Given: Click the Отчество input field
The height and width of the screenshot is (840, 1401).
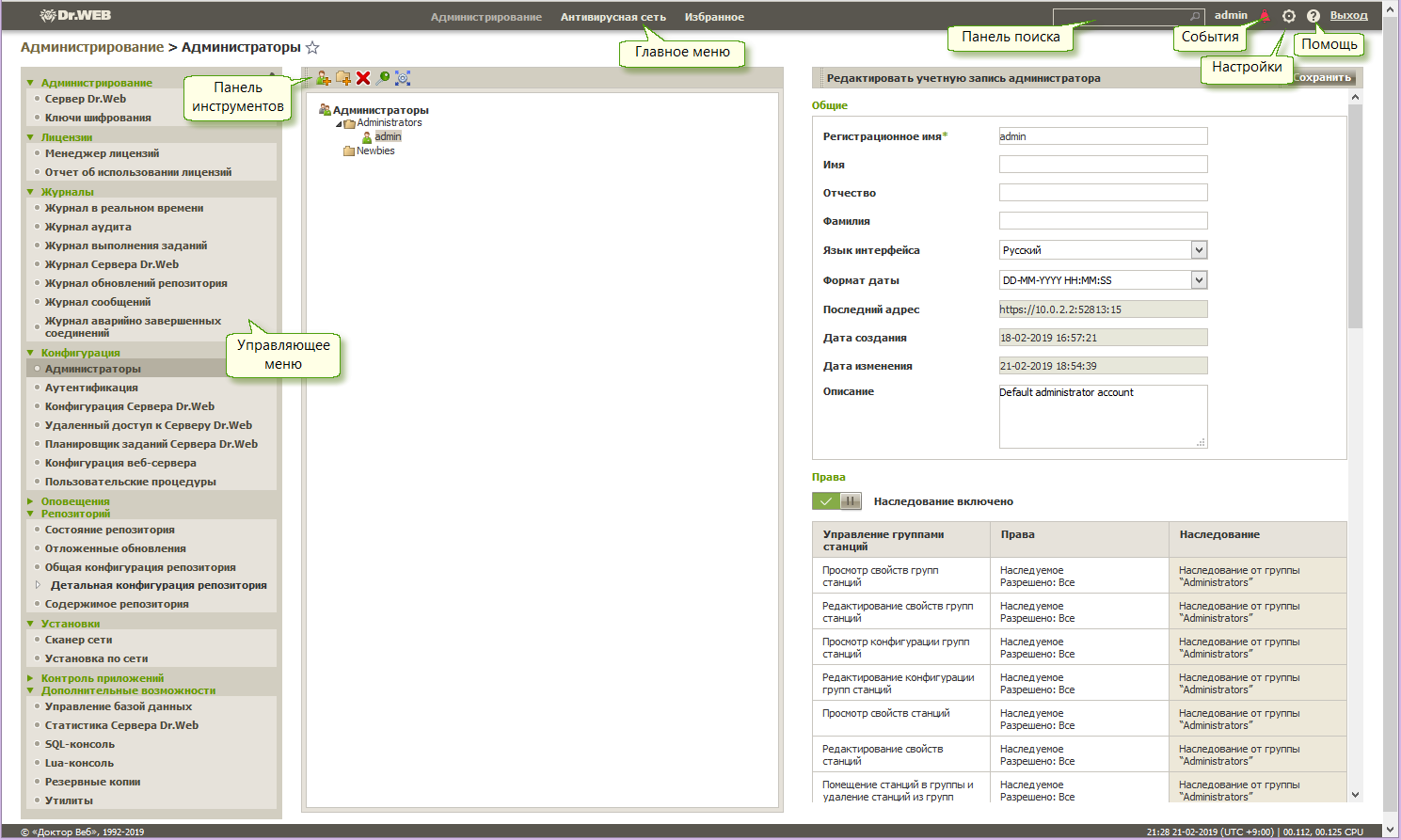Looking at the screenshot, I should (1103, 193).
